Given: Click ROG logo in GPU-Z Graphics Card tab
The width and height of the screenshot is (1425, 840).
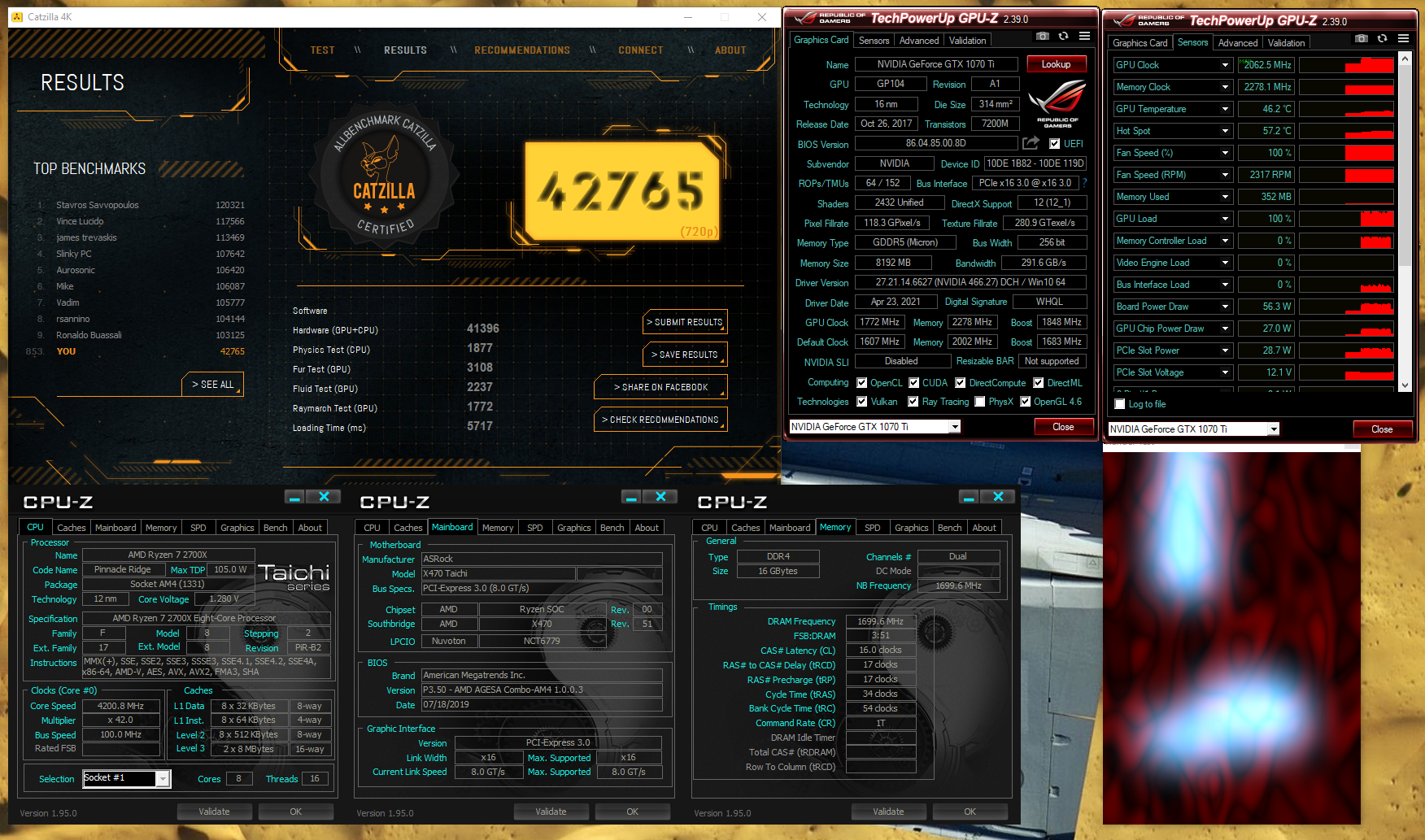Looking at the screenshot, I should coord(1057,104).
